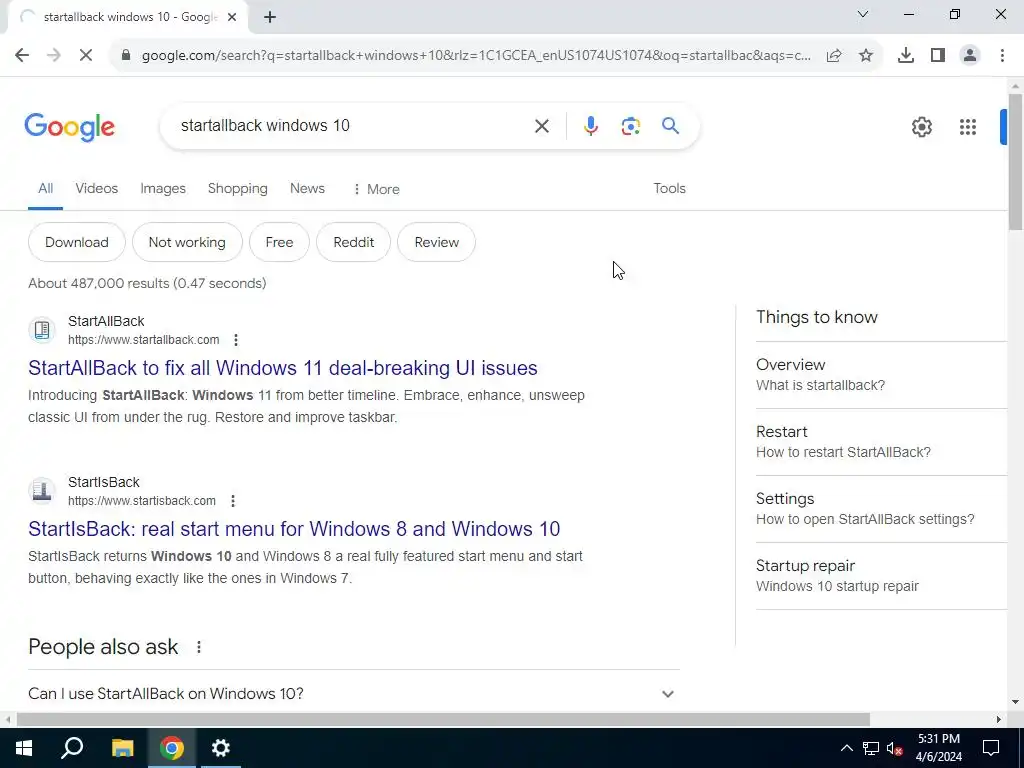Search by image with Google Lens icon
1024x768 pixels.
[x=630, y=126]
